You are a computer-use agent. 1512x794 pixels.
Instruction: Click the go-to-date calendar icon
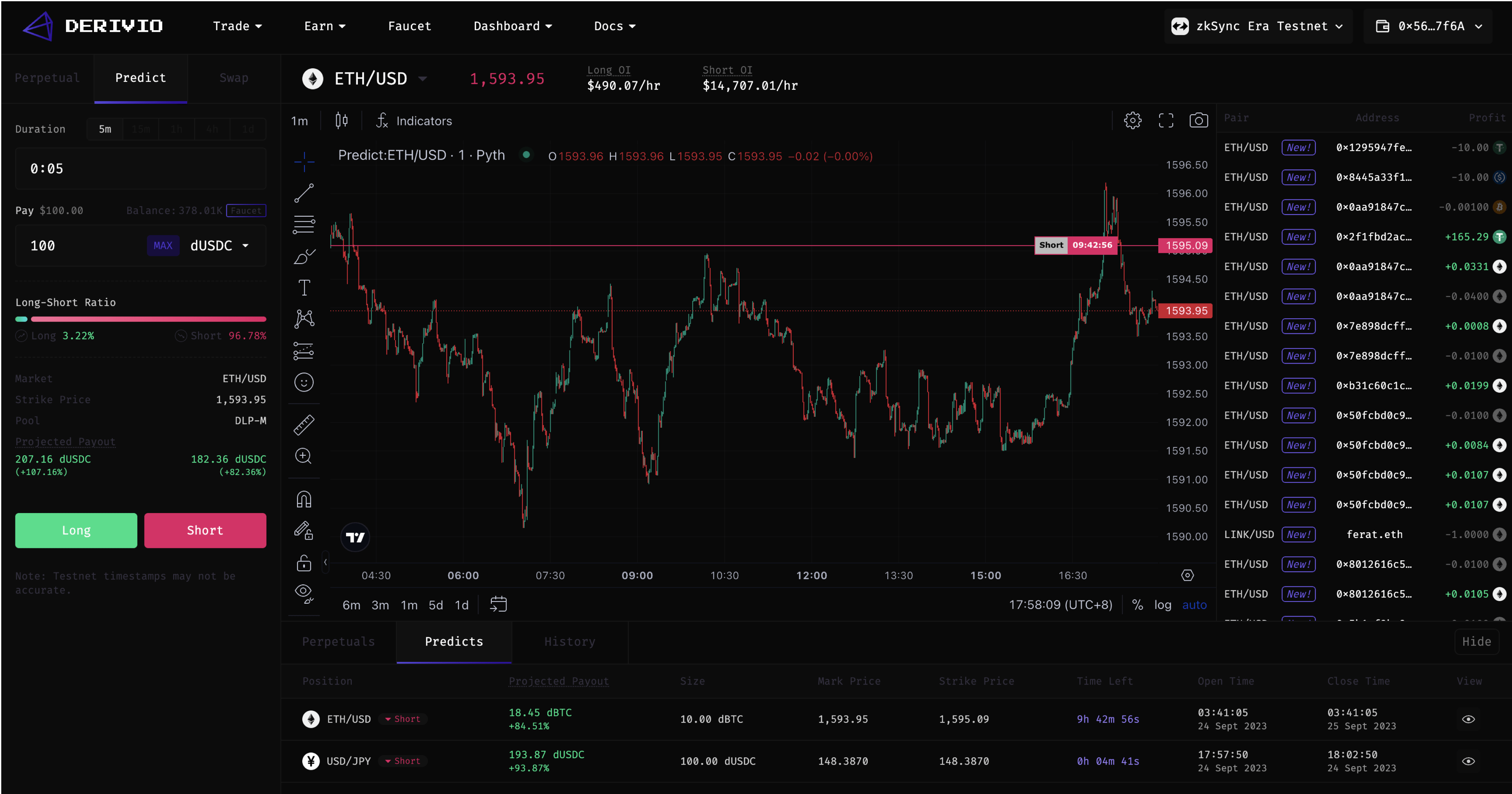coord(498,604)
